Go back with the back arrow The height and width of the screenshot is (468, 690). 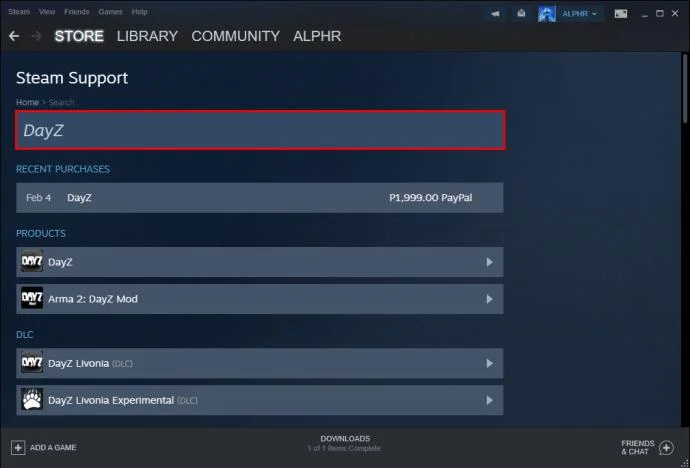[x=14, y=36]
